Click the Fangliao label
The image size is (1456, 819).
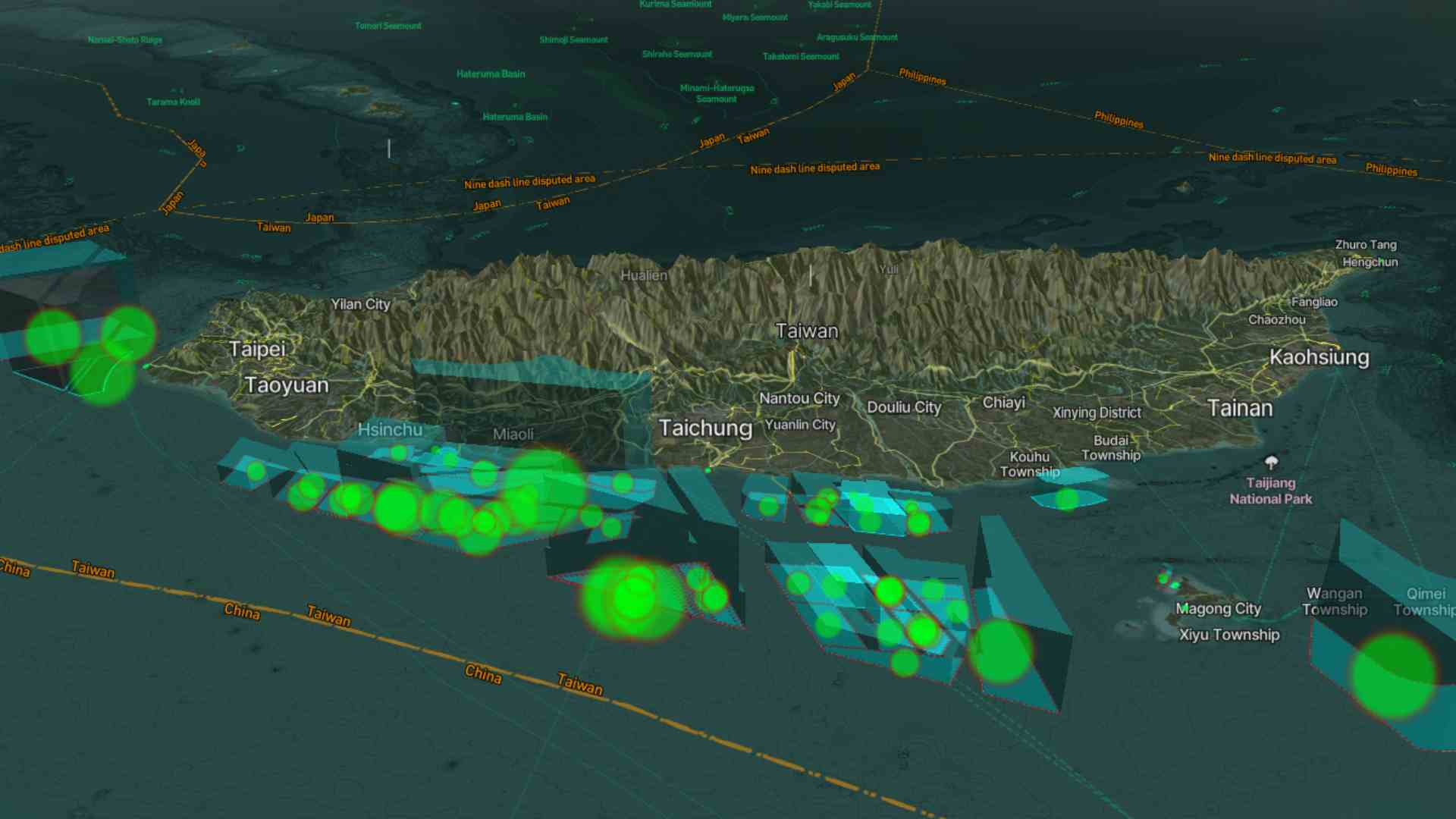pyautogui.click(x=1314, y=302)
